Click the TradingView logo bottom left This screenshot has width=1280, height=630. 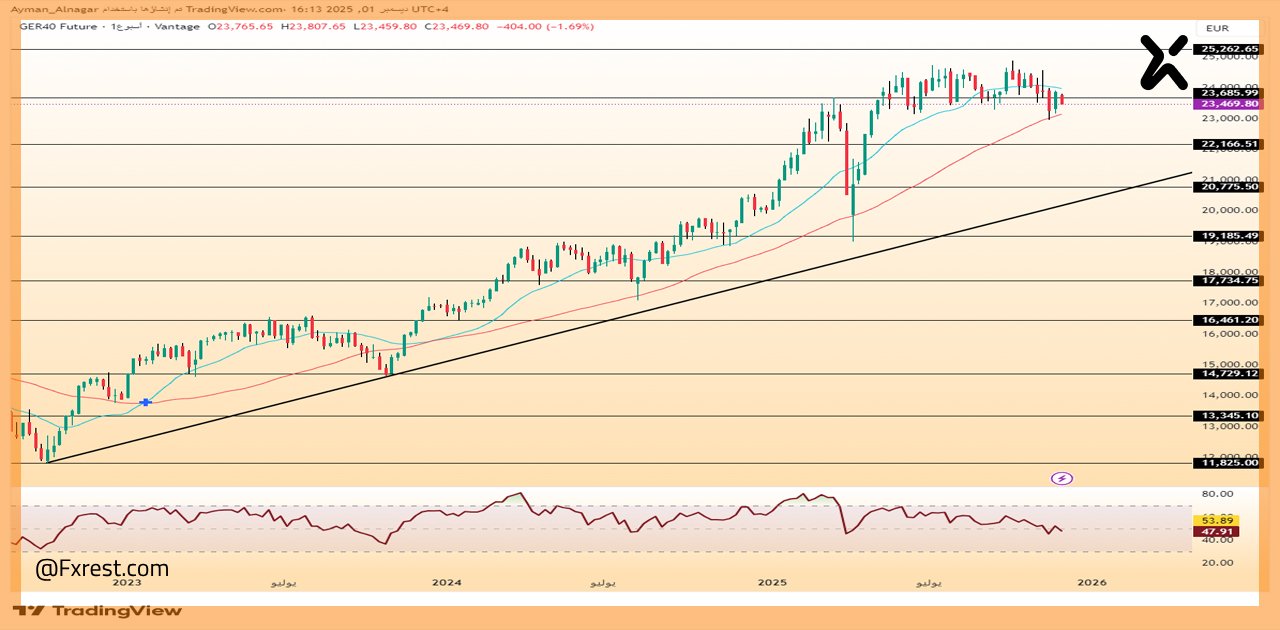tap(95, 610)
